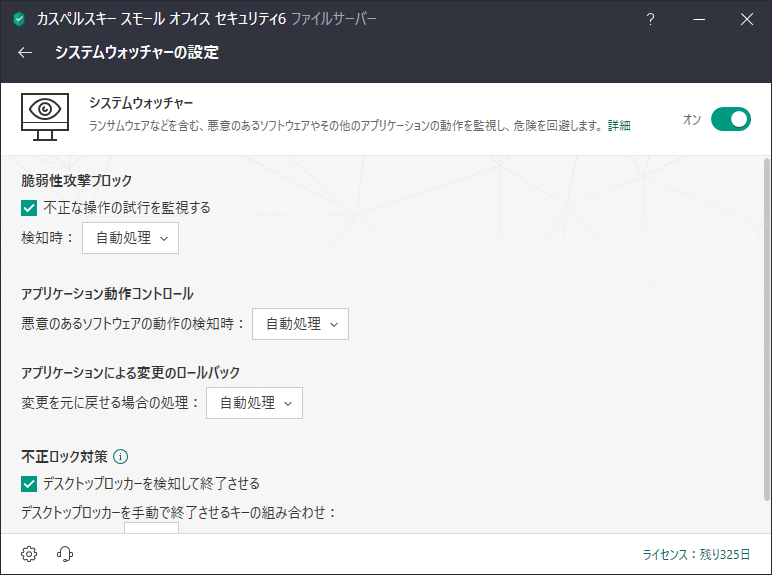Uncheck 不正な操作の試行を監視する checkbox
This screenshot has height=575, width=772.
29,208
